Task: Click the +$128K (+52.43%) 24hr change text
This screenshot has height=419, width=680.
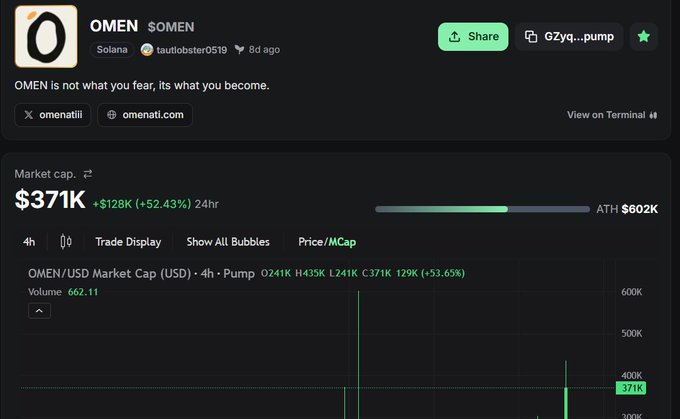Action: [x=156, y=204]
